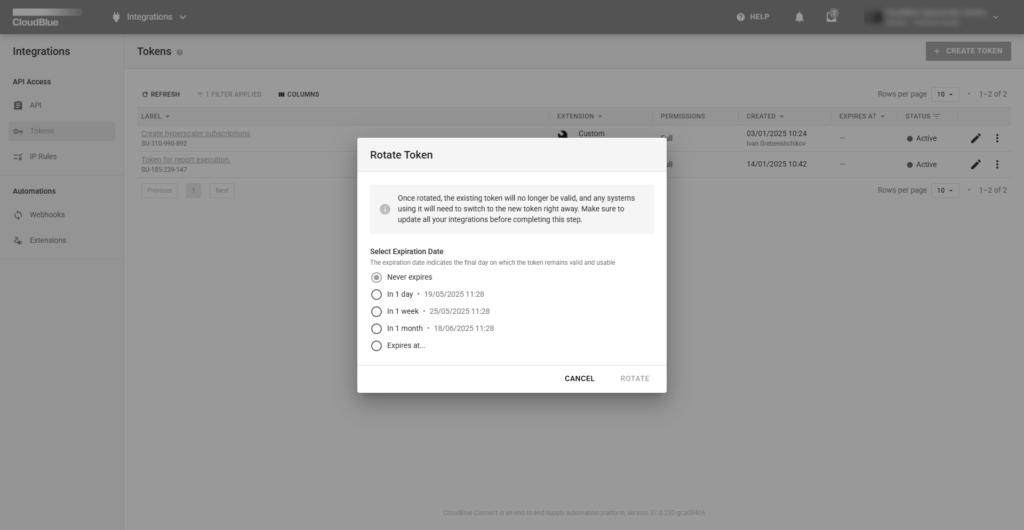Refresh the tokens list
This screenshot has height=530, width=1024.
(x=161, y=95)
